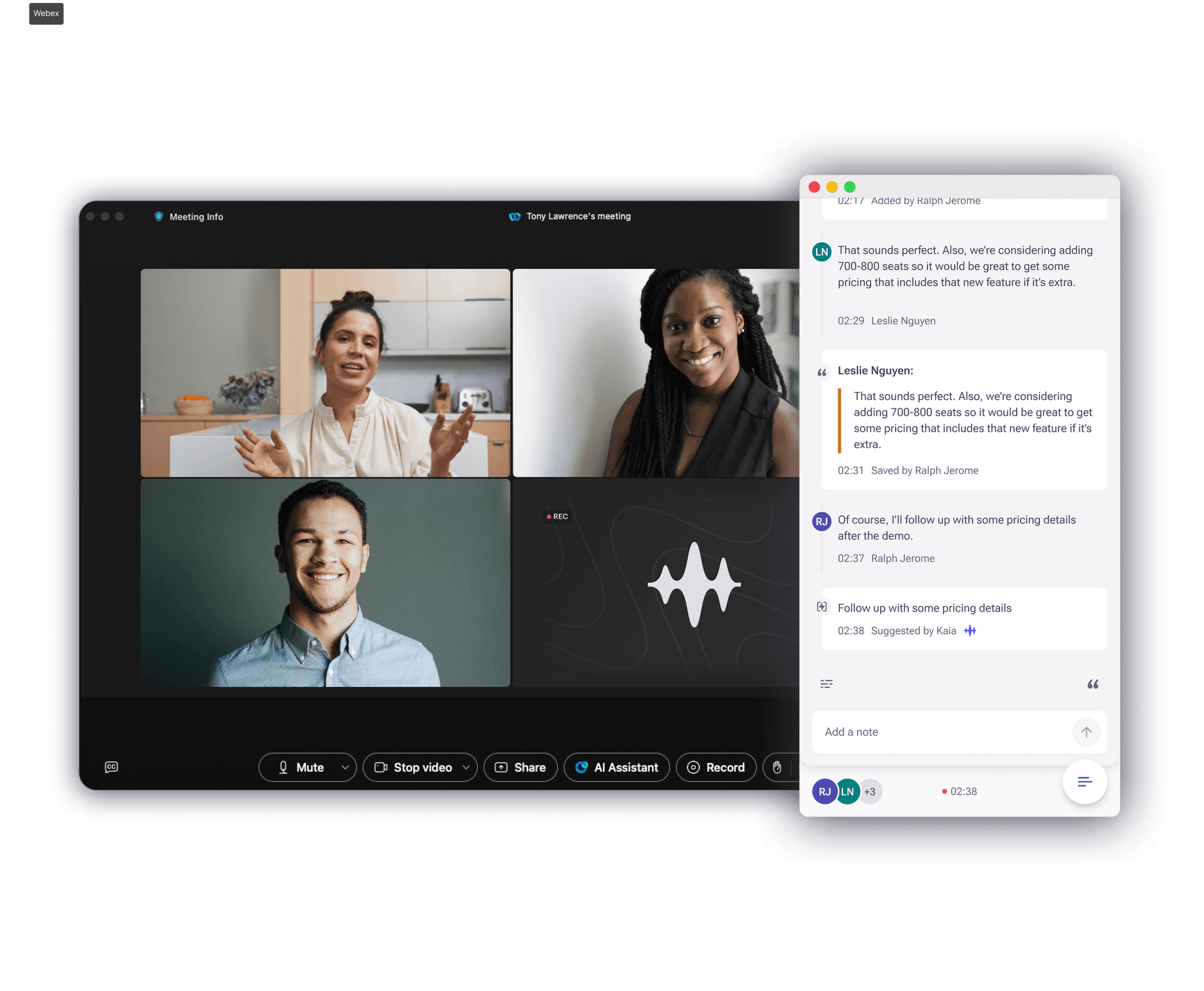Open the hamburger menu bottom-right
1204x991 pixels.
[1085, 781]
